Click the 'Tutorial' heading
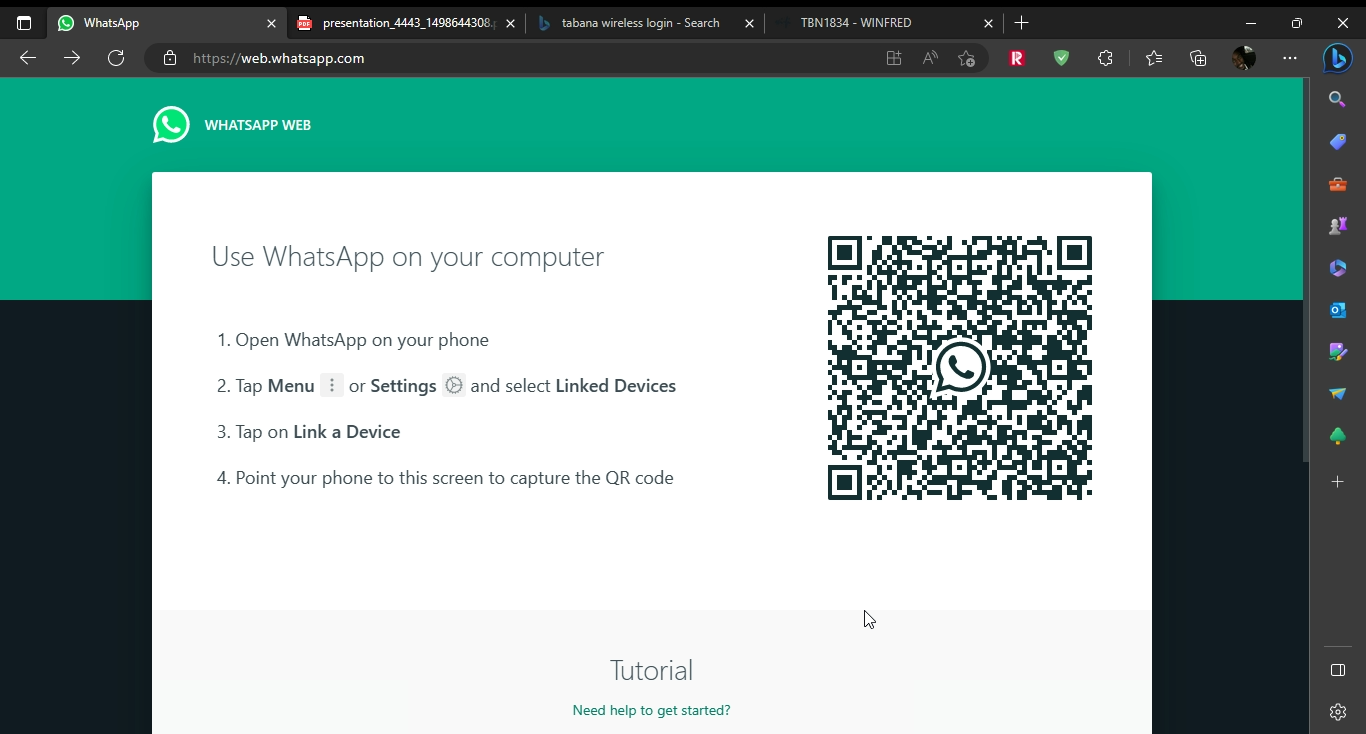 pyautogui.click(x=651, y=670)
